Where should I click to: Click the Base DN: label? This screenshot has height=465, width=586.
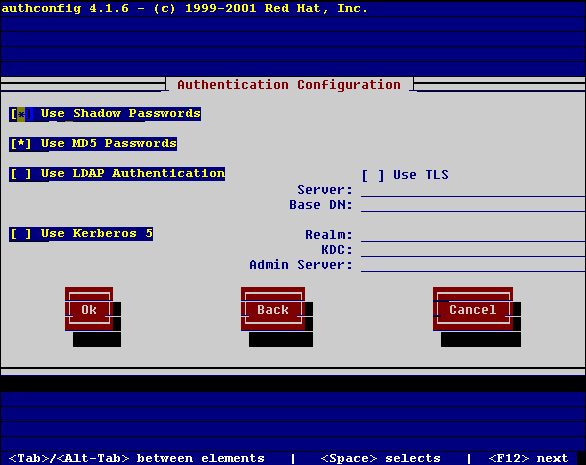[321, 205]
